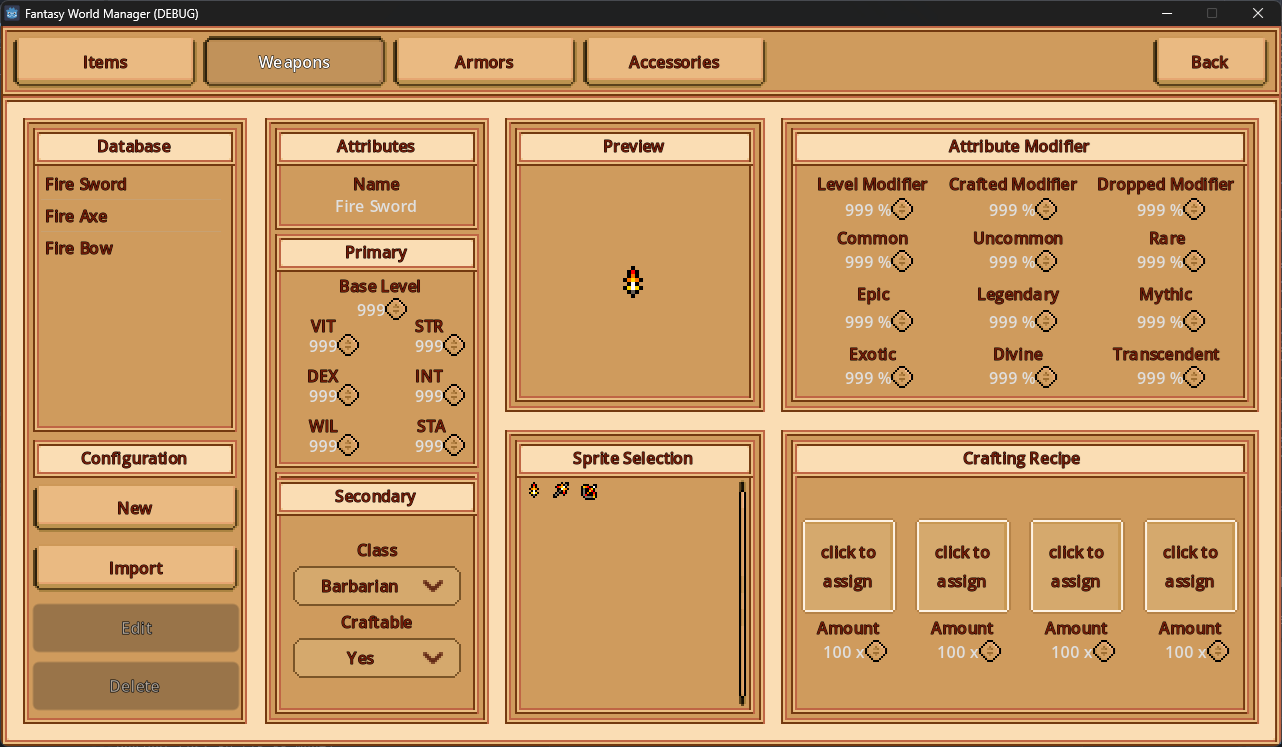Pick the fire axe sprite icon

[x=561, y=490]
